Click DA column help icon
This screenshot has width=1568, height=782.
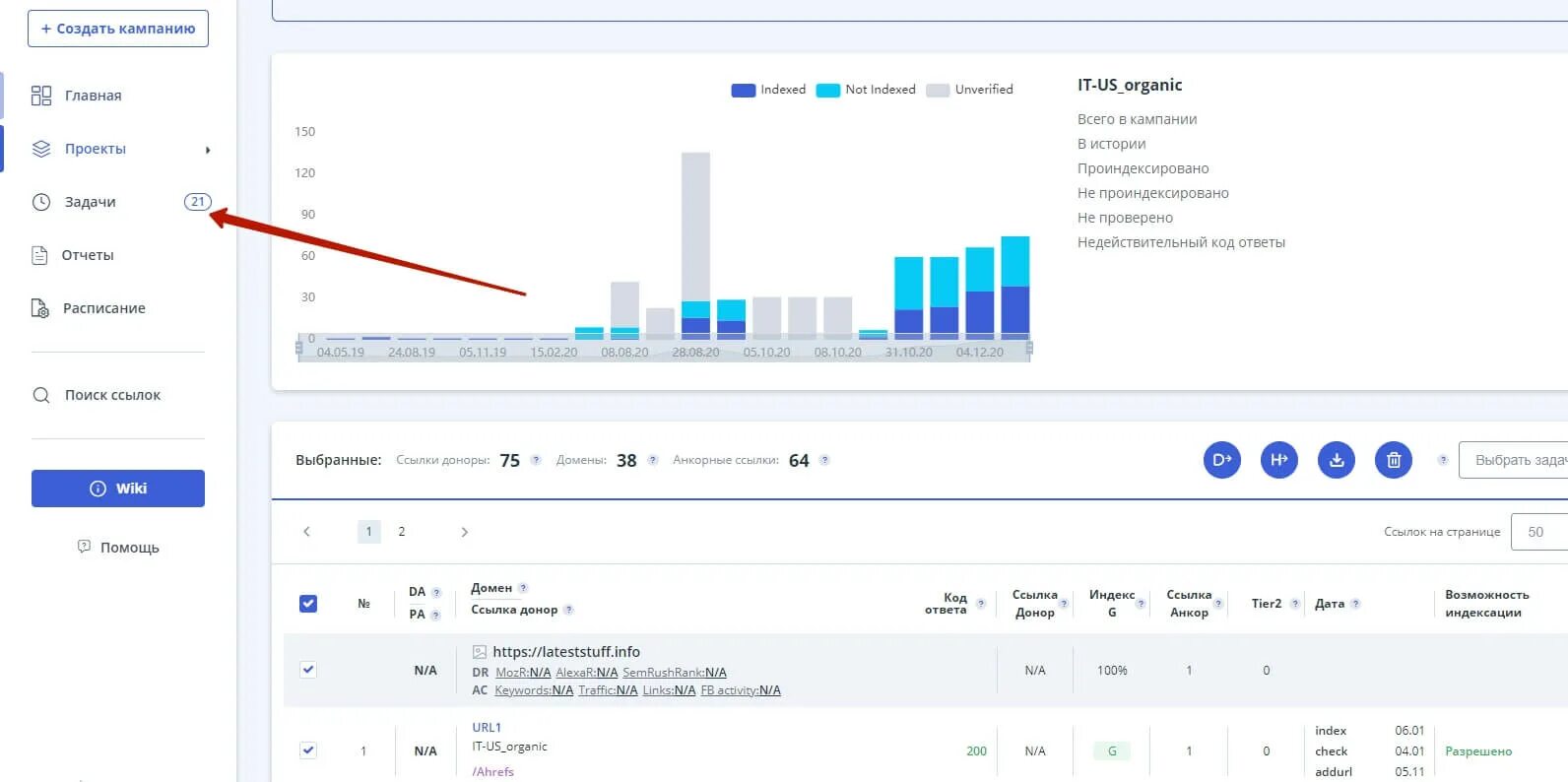click(x=436, y=593)
